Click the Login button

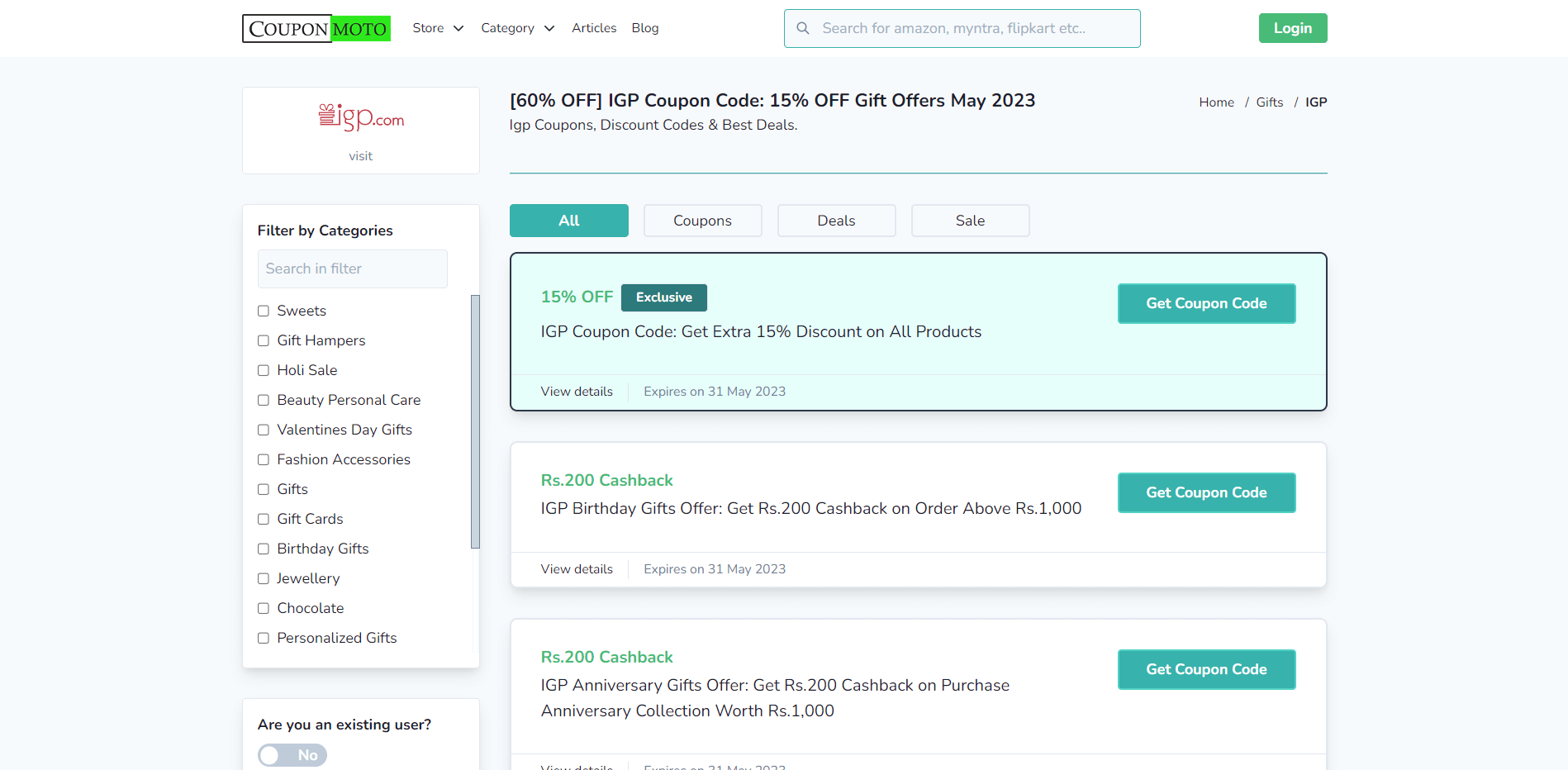tap(1293, 28)
